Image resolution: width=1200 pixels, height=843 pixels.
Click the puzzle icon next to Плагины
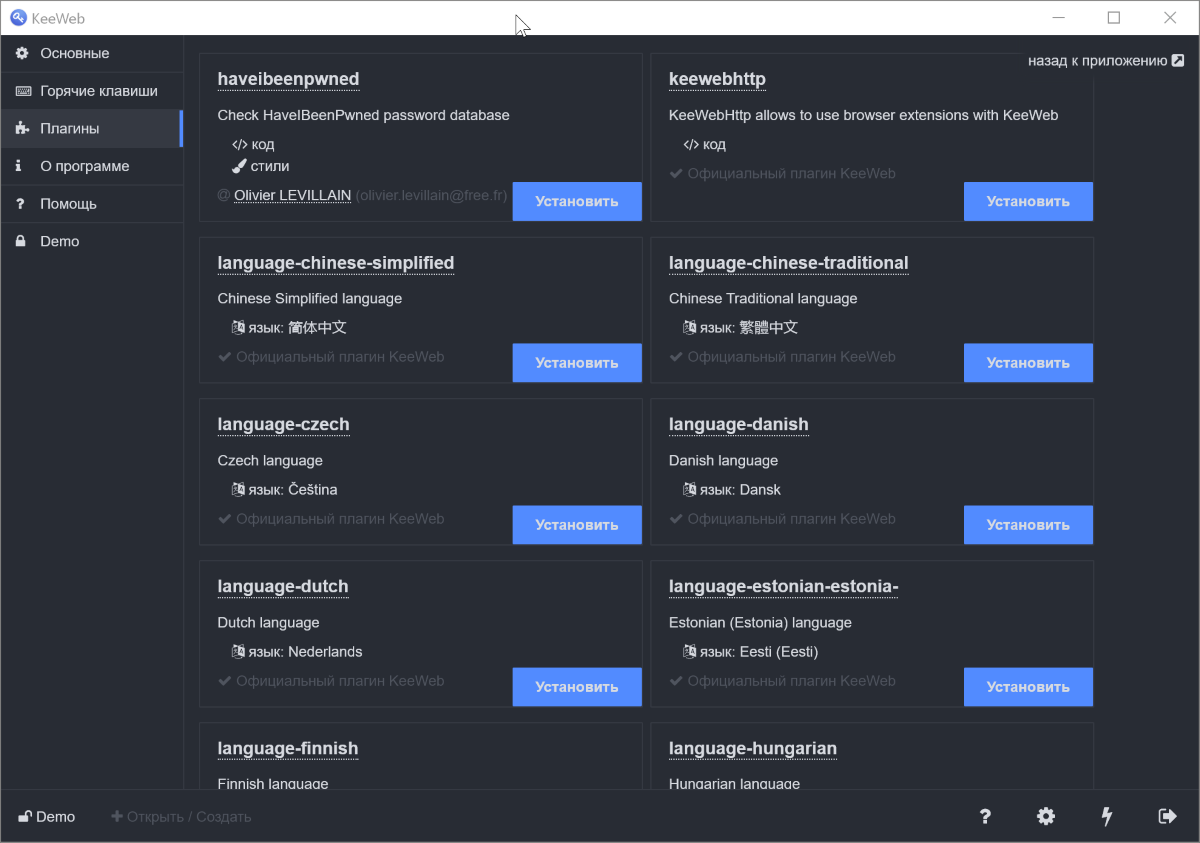click(22, 128)
